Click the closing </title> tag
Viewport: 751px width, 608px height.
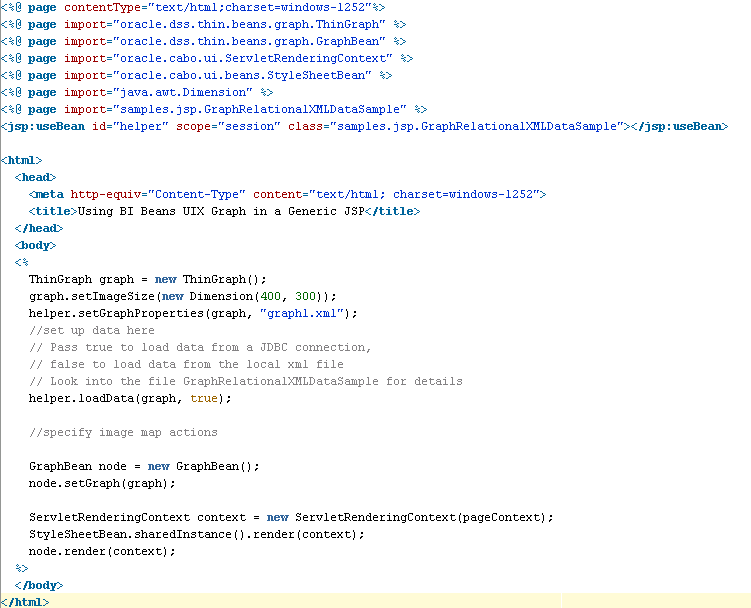tap(393, 211)
